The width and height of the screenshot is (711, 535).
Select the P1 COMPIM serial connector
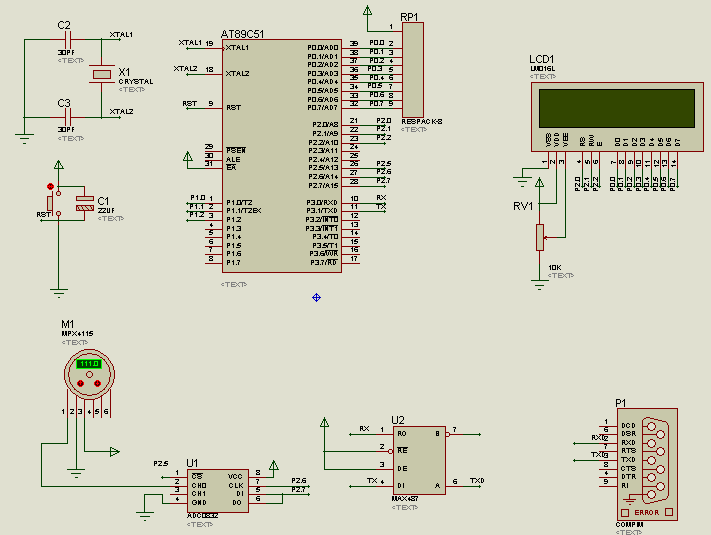(647, 464)
